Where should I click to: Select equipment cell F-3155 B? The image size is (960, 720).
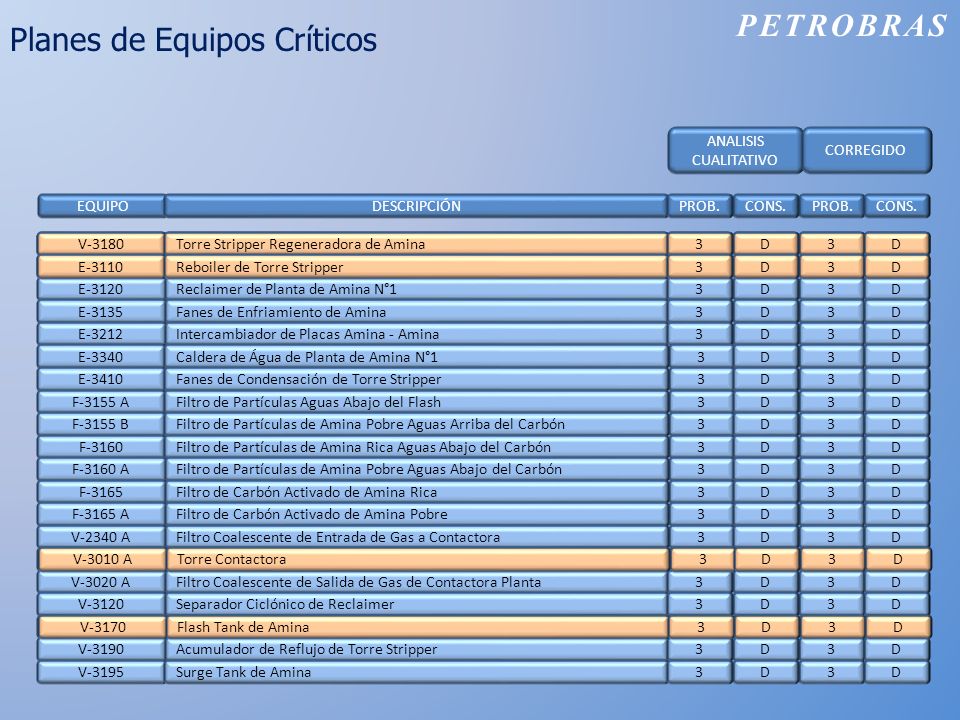click(101, 424)
